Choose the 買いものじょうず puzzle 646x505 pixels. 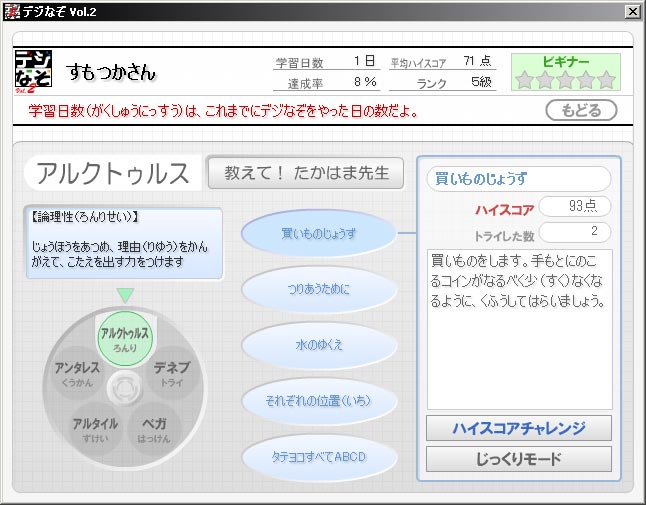pyautogui.click(x=319, y=233)
